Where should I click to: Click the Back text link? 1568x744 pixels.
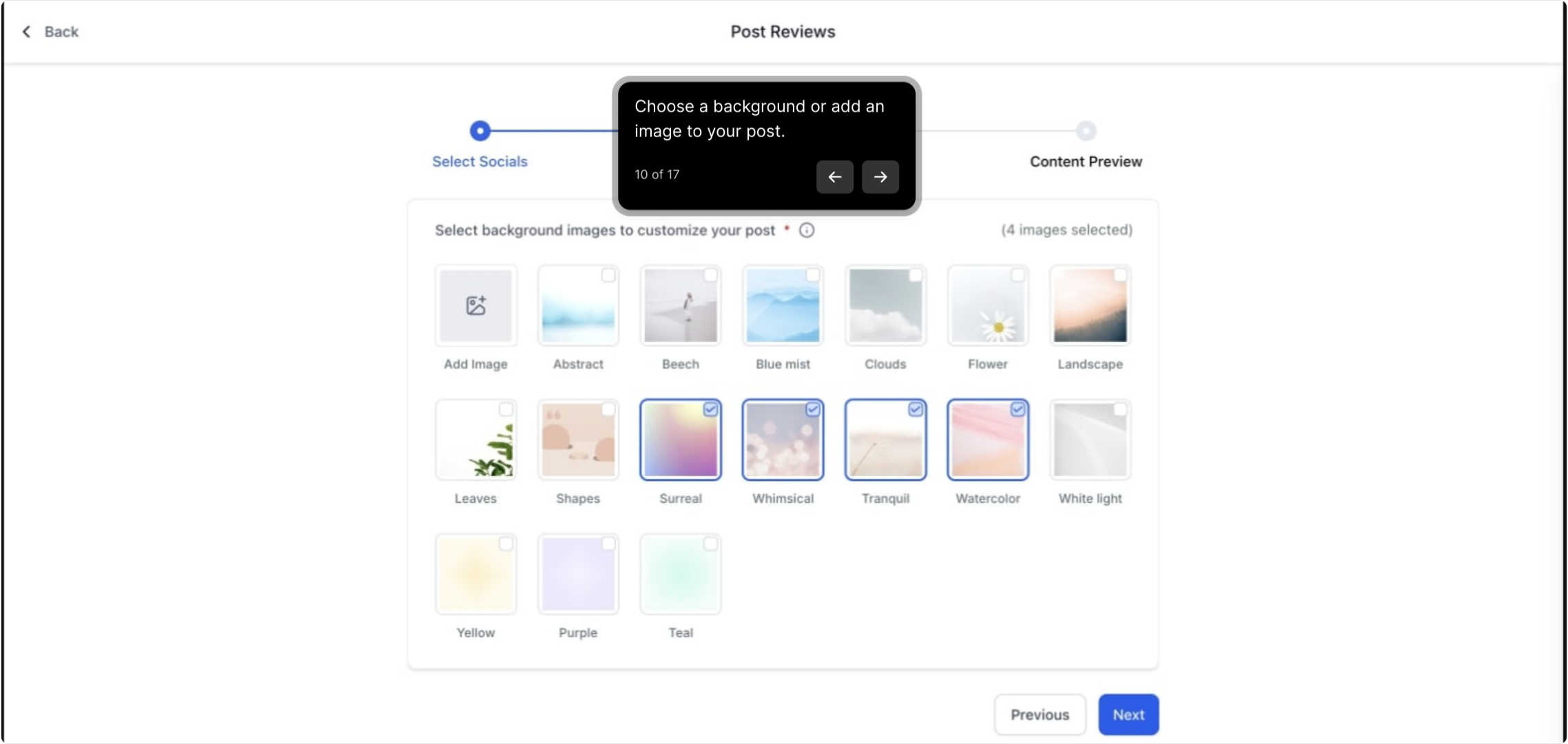pos(61,32)
